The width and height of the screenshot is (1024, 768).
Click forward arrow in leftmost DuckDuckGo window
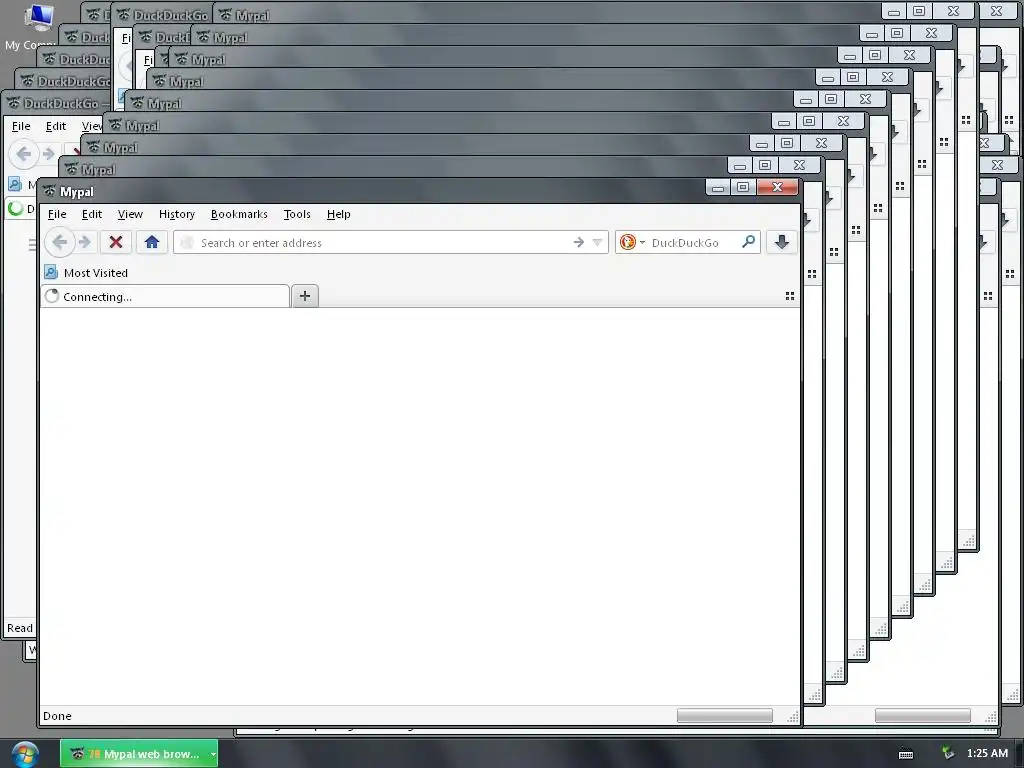click(x=48, y=154)
